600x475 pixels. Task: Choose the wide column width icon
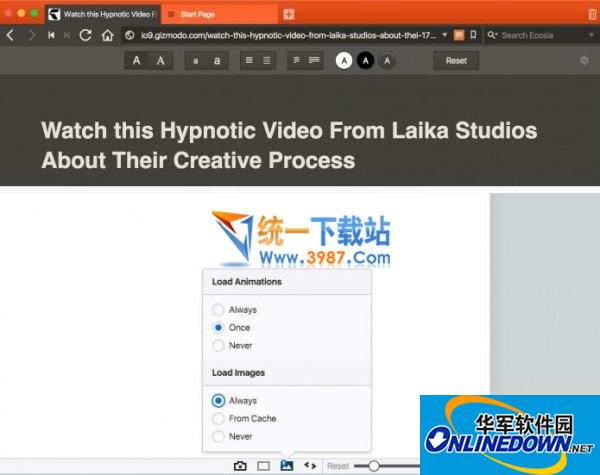(314, 60)
